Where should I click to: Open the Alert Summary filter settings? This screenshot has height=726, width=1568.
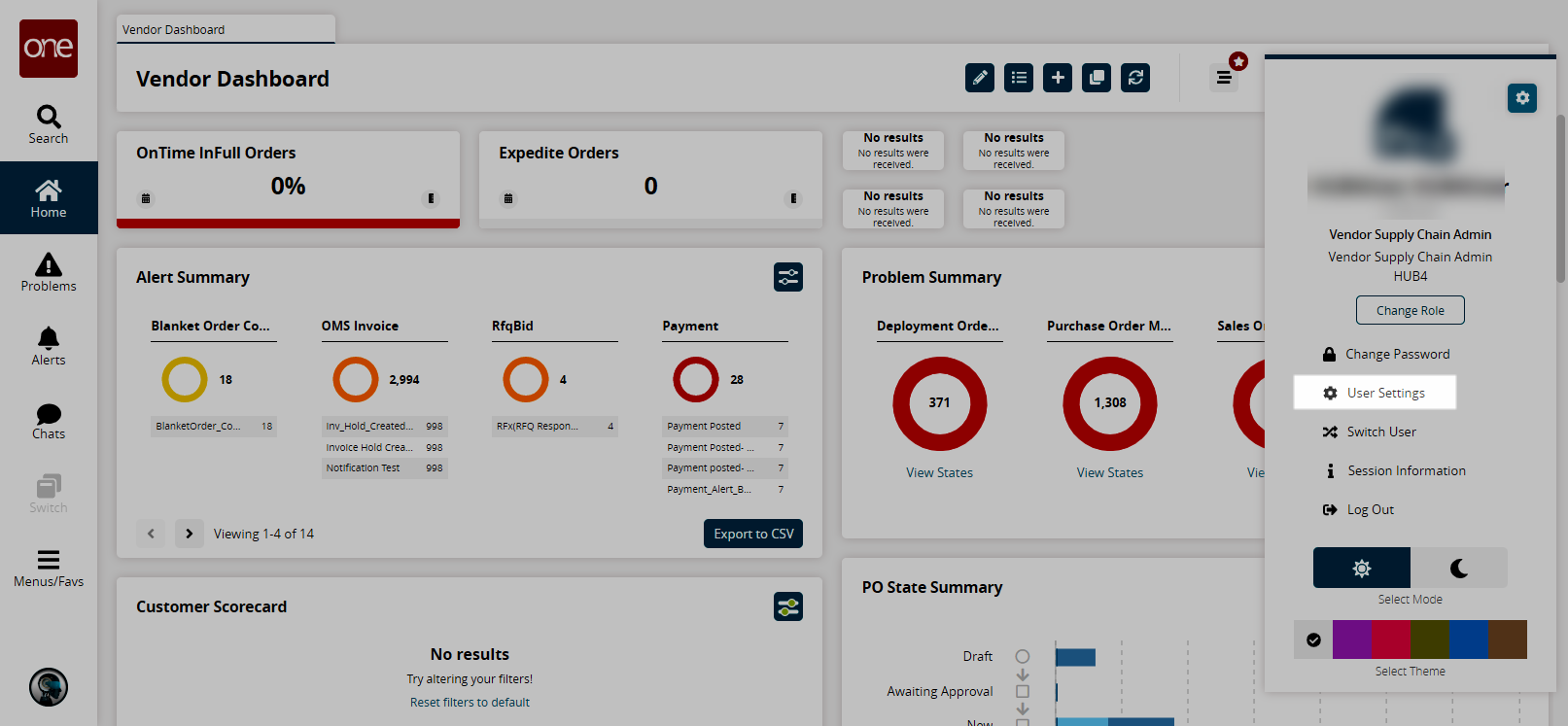788,277
